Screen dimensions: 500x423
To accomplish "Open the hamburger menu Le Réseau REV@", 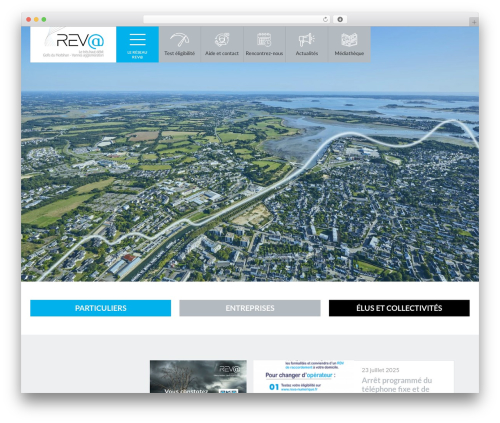I will pos(137,44).
